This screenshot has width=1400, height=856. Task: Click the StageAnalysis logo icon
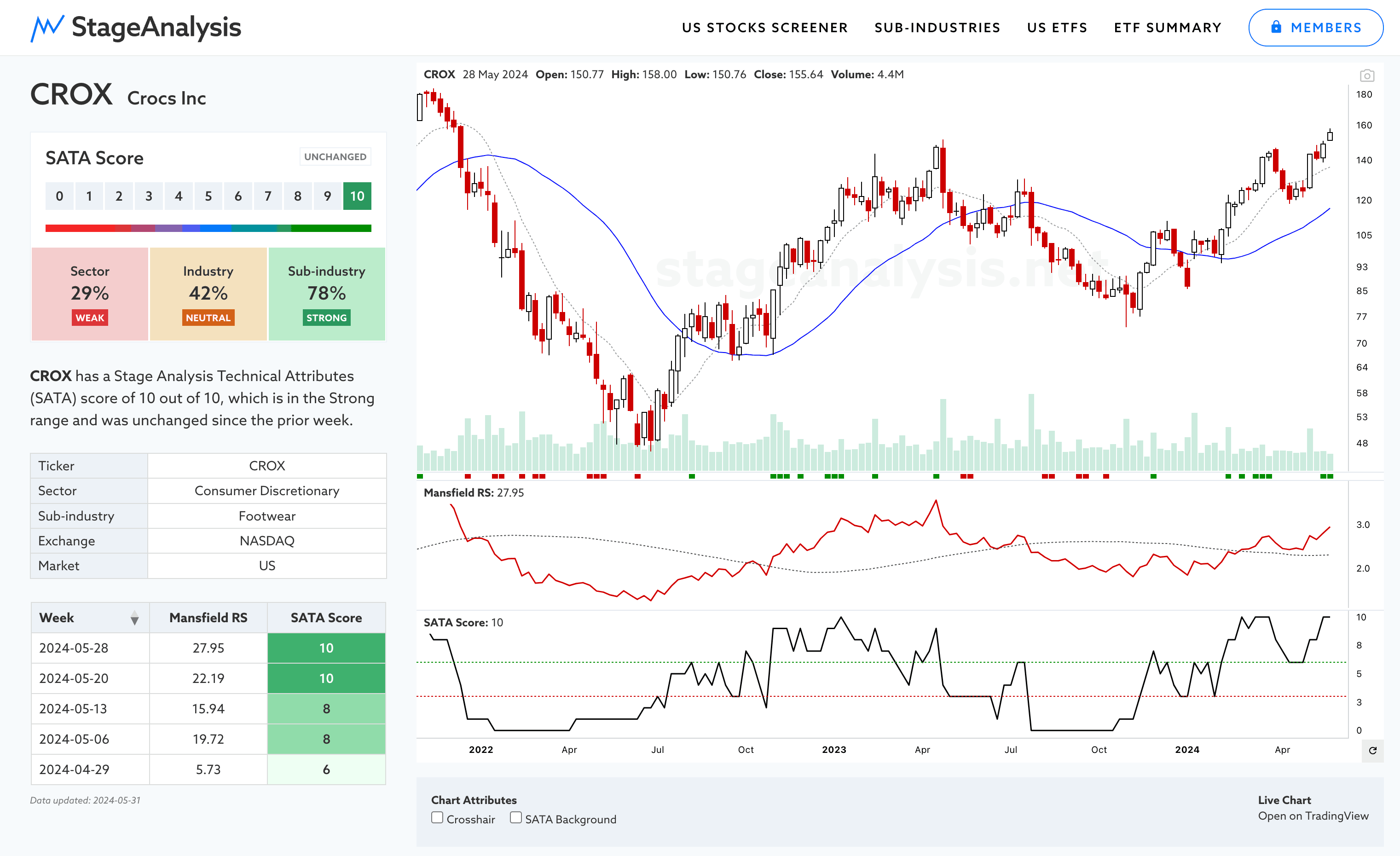coord(47,28)
